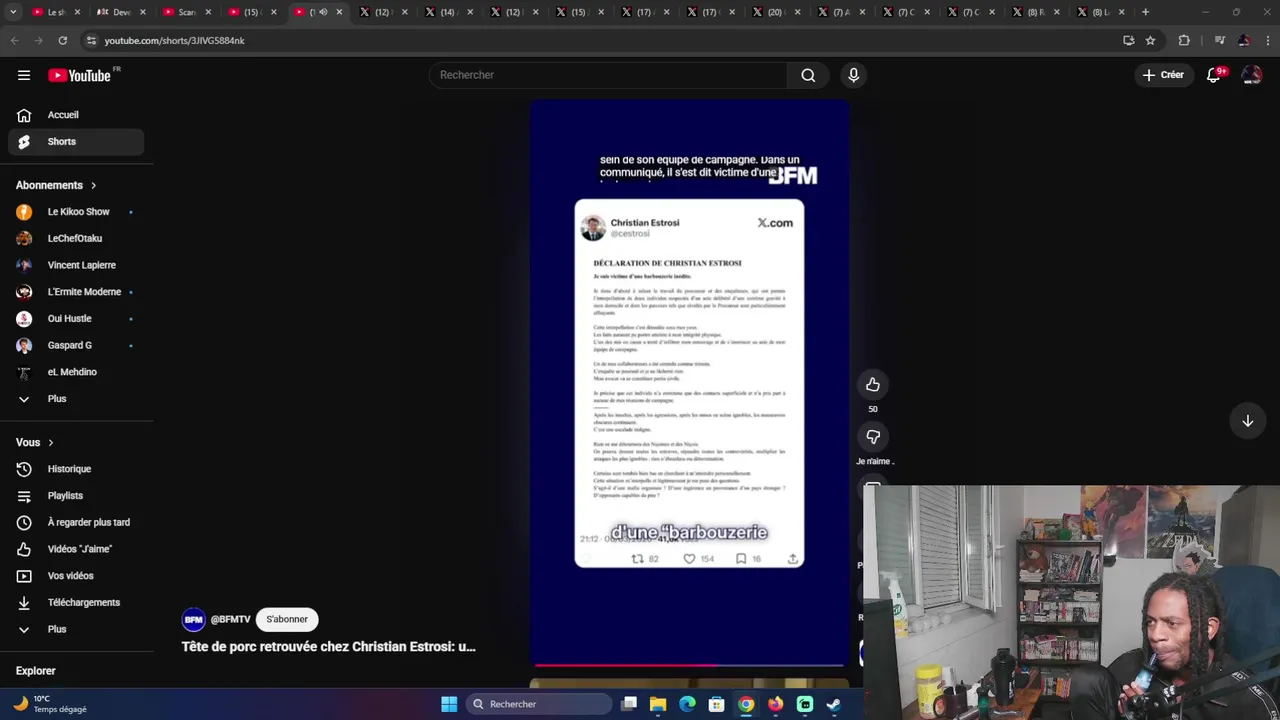The image size is (1280, 720).
Task: Open Steam from the taskbar
Action: click(x=833, y=704)
